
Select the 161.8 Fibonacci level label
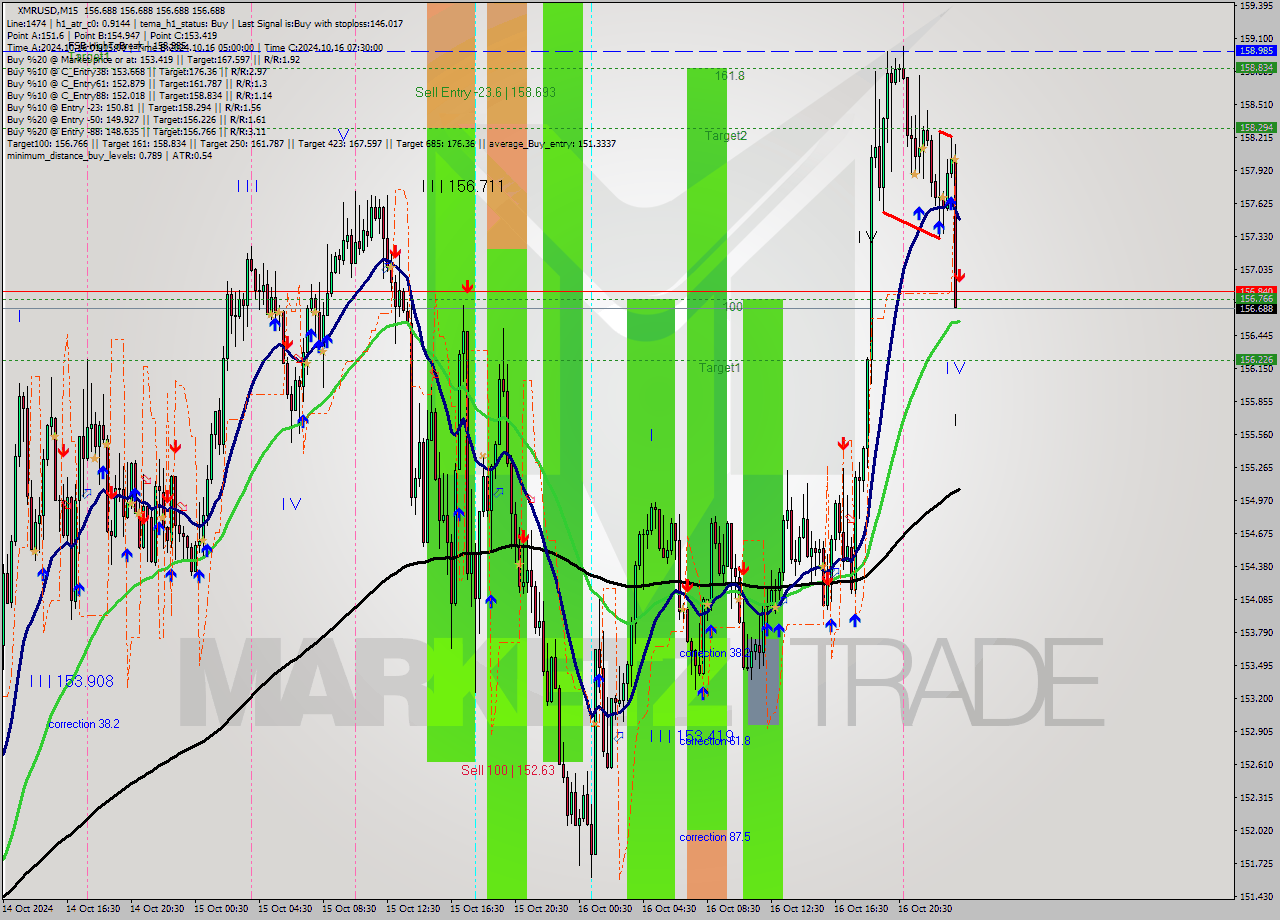[729, 75]
